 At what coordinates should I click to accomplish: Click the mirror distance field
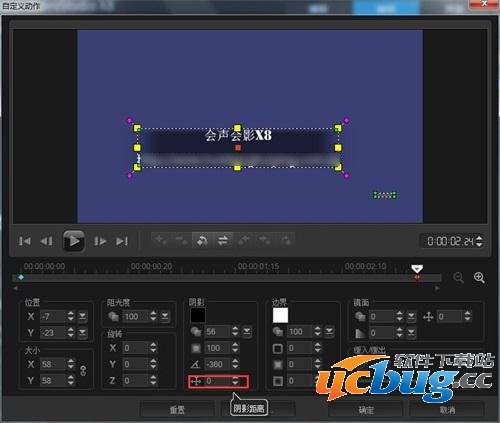451,316
